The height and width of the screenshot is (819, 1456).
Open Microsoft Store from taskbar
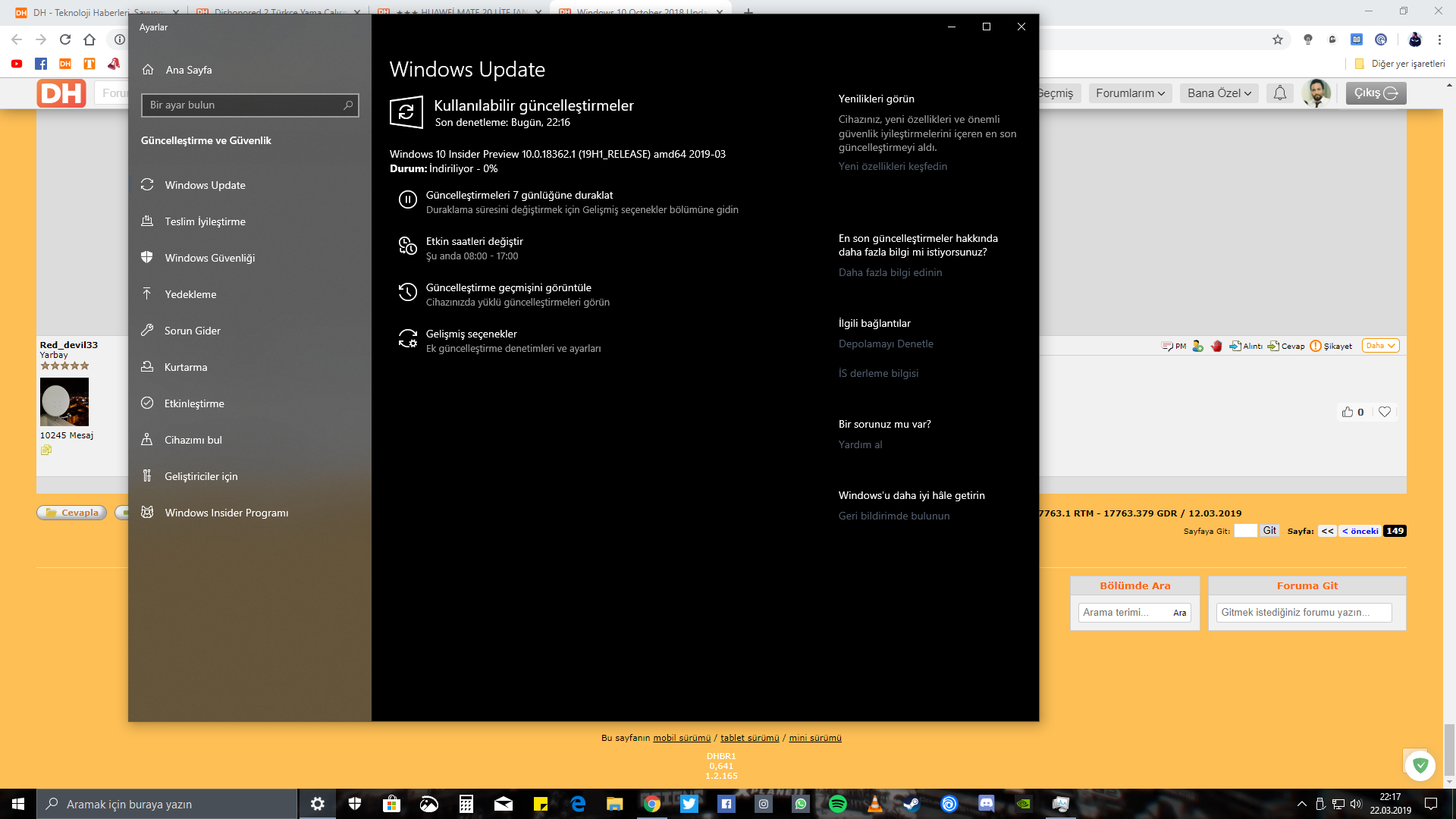(x=391, y=804)
